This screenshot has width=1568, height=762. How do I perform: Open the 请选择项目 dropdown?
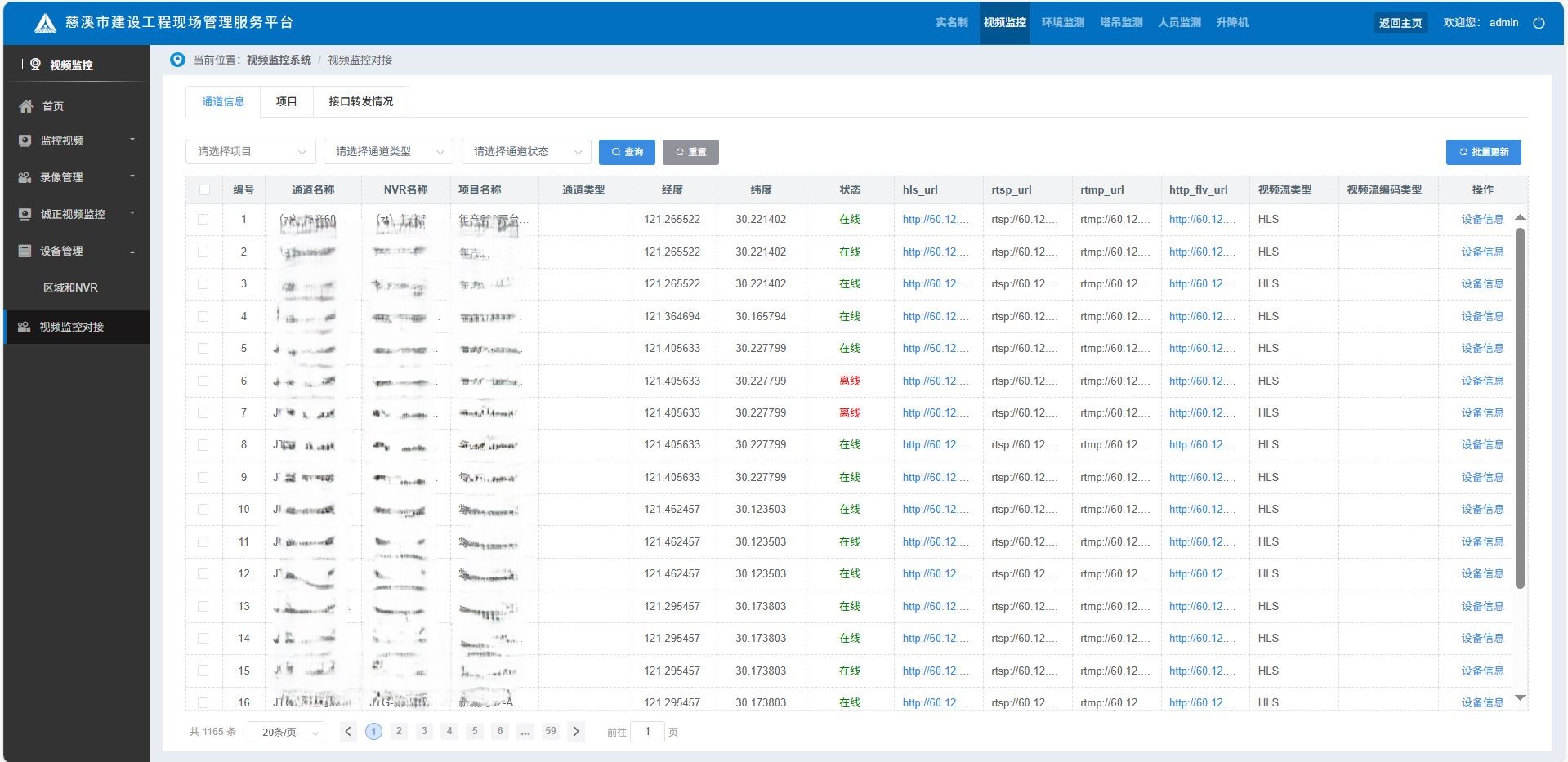pos(250,152)
